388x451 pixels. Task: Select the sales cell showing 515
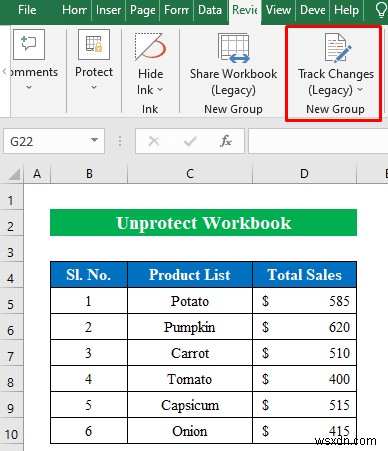[305, 405]
